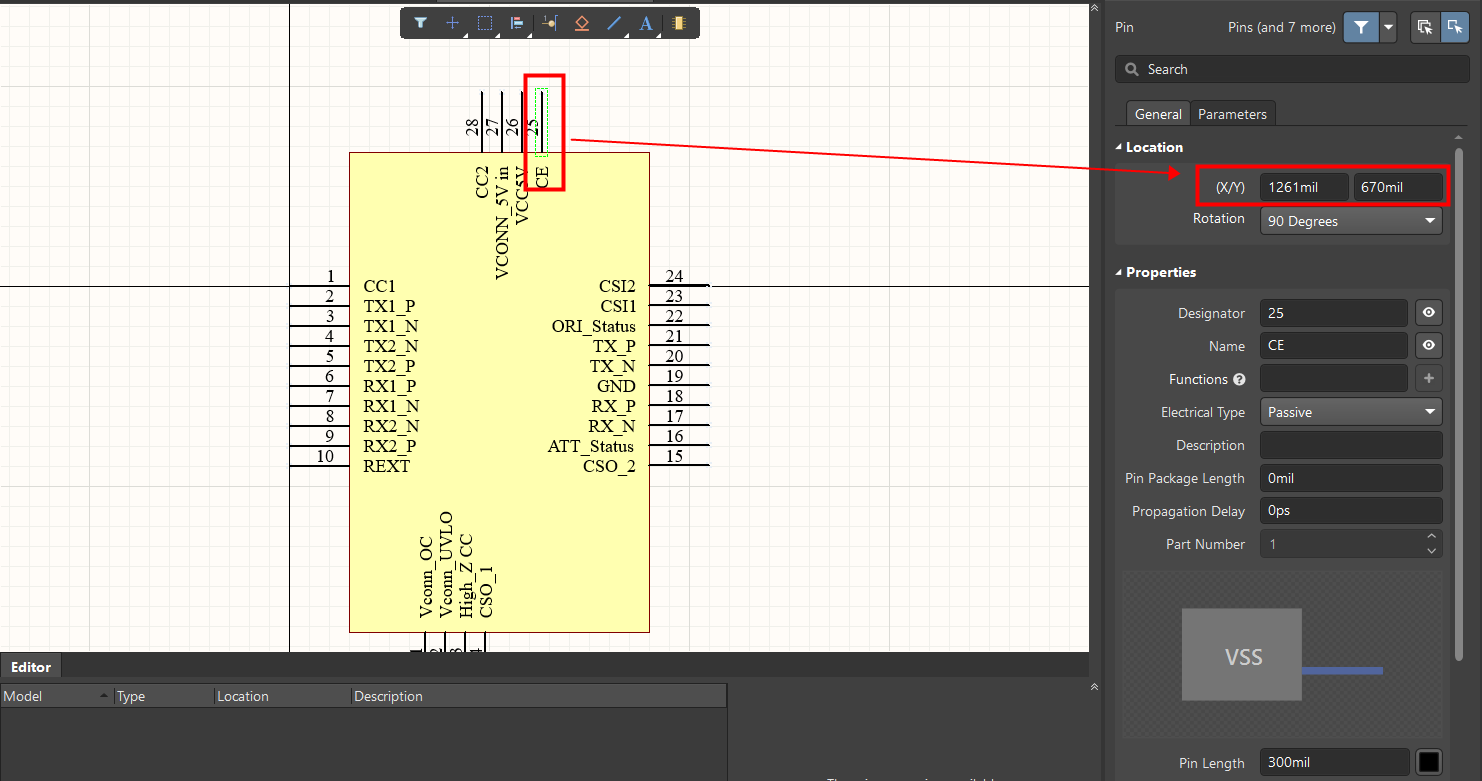Open the Electrical Type dropdown
1482x781 pixels.
pos(1351,412)
